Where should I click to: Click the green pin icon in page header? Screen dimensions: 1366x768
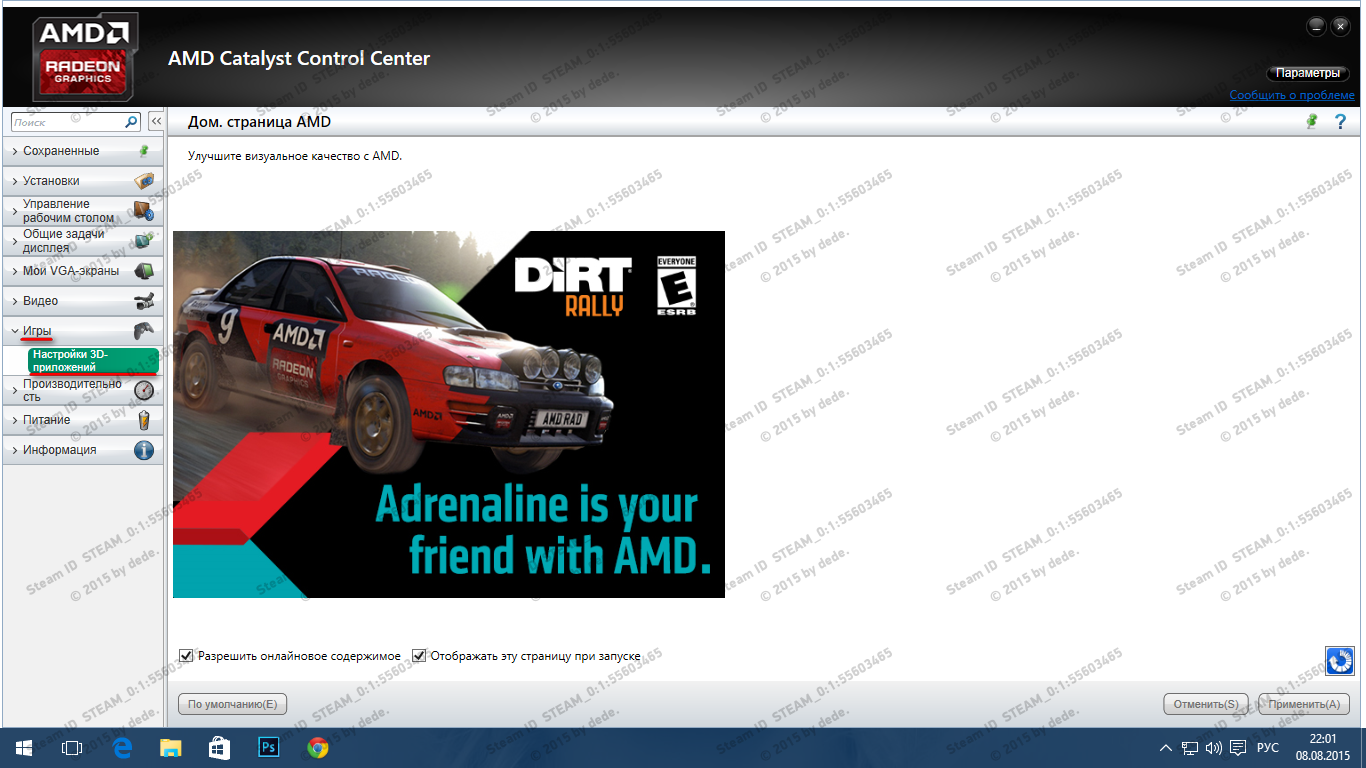1312,121
